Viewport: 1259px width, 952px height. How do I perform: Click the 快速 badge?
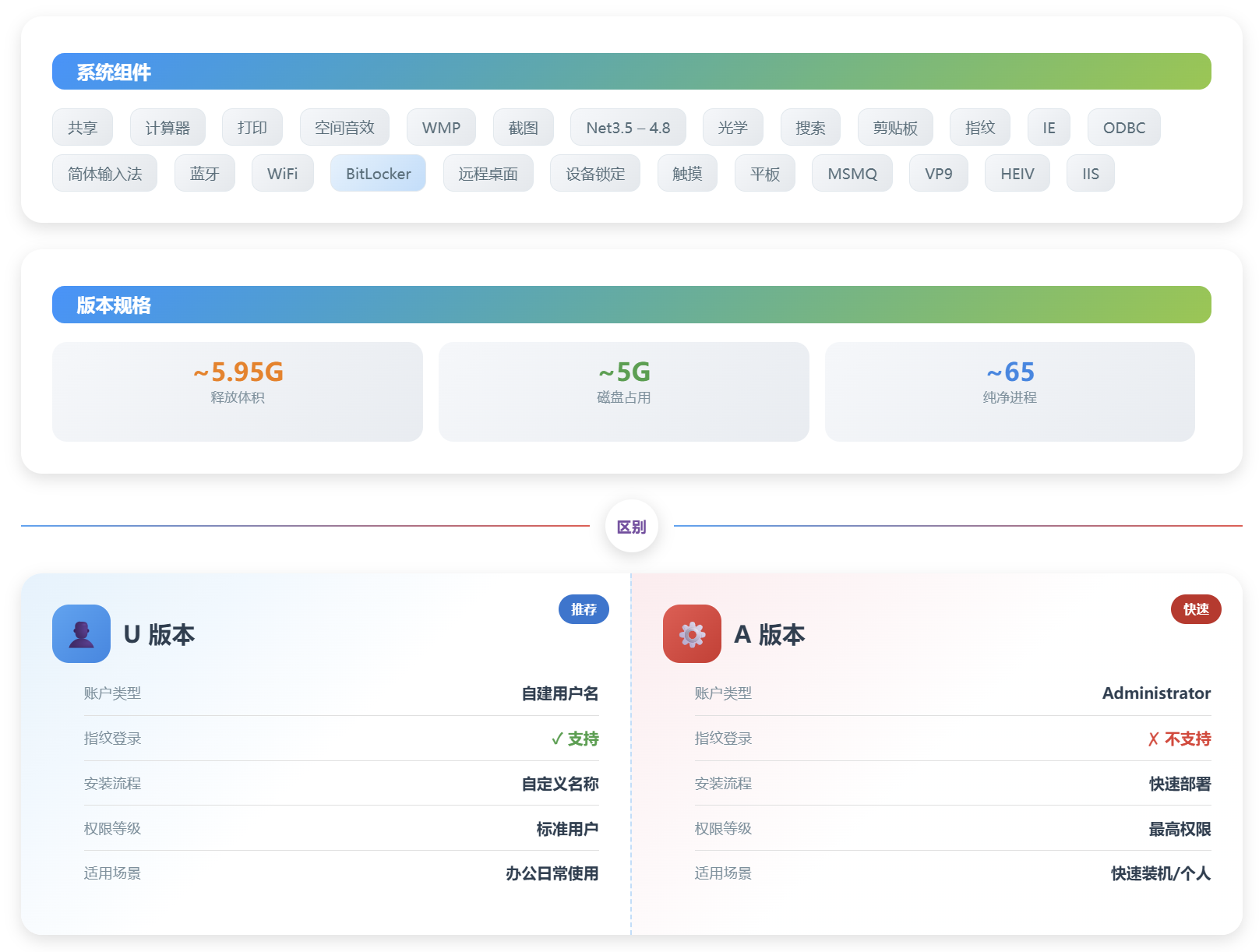tap(1196, 609)
